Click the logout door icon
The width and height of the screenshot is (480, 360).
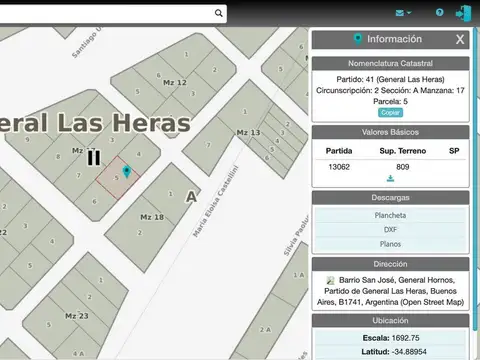tap(464, 13)
